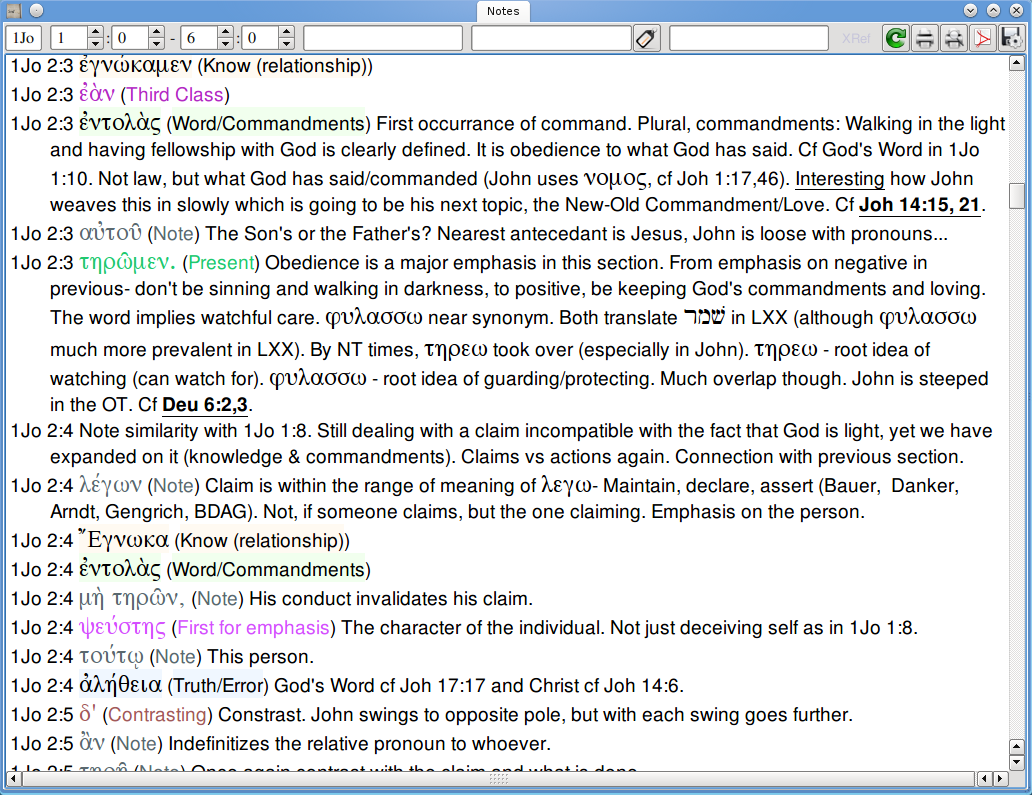Click the magenta Greek word ἐὰν

pyautogui.click(x=97, y=94)
